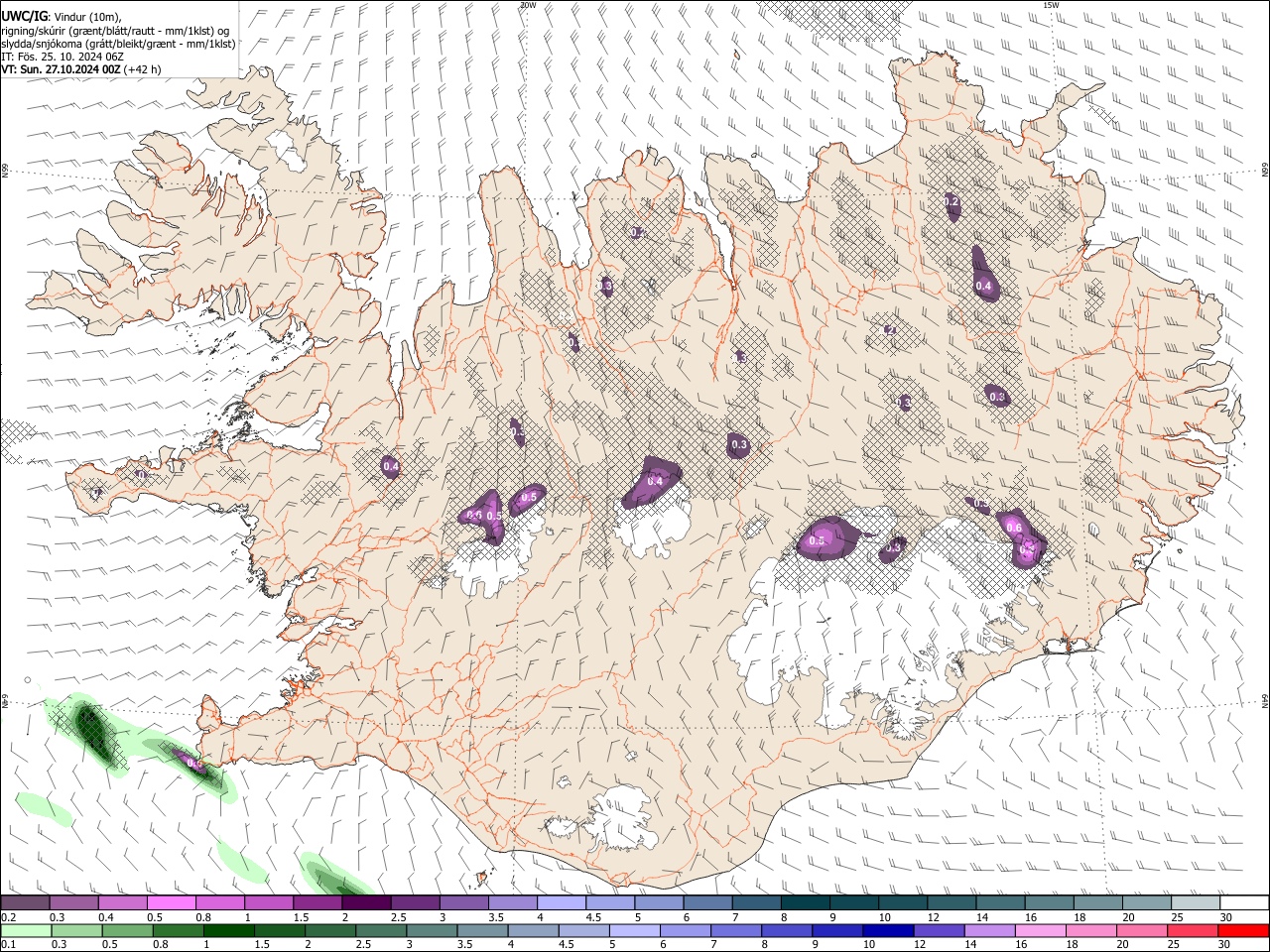Click the 0.2 snowfall label in northeast Iceland
The height and width of the screenshot is (952, 1270).
click(952, 202)
